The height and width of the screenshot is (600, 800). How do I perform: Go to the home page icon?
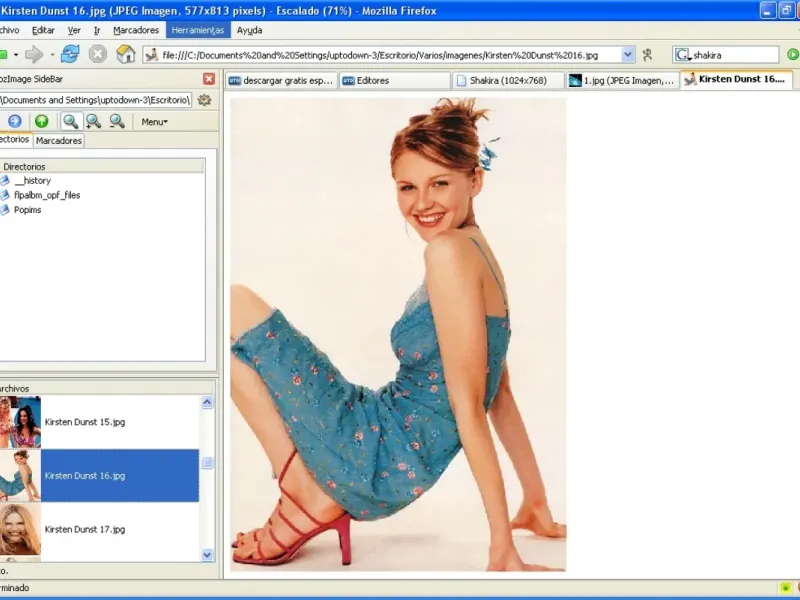(126, 54)
